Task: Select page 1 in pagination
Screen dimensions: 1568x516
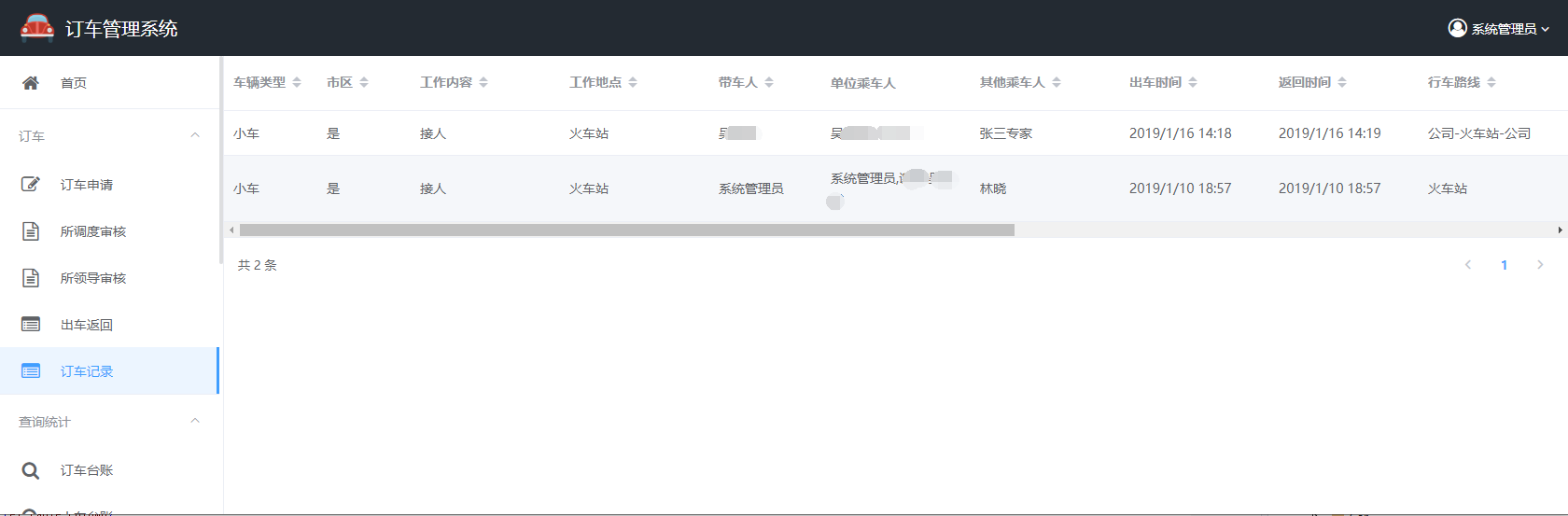Action: coord(1504,265)
